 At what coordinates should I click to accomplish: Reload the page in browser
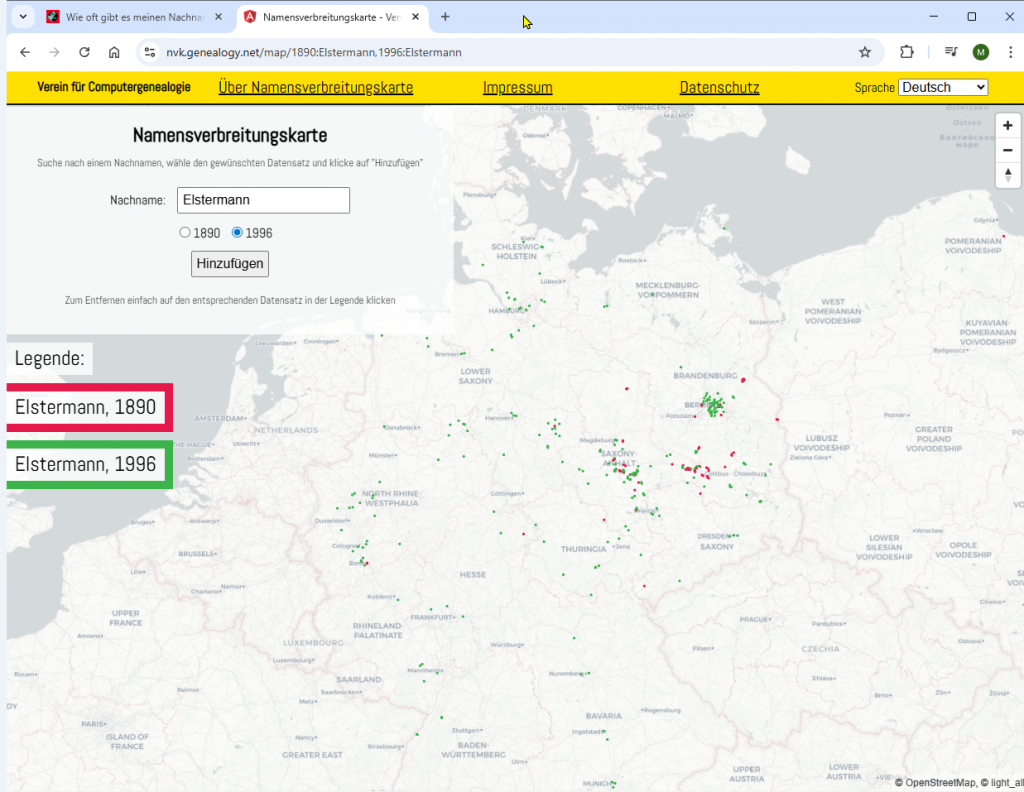(x=85, y=52)
